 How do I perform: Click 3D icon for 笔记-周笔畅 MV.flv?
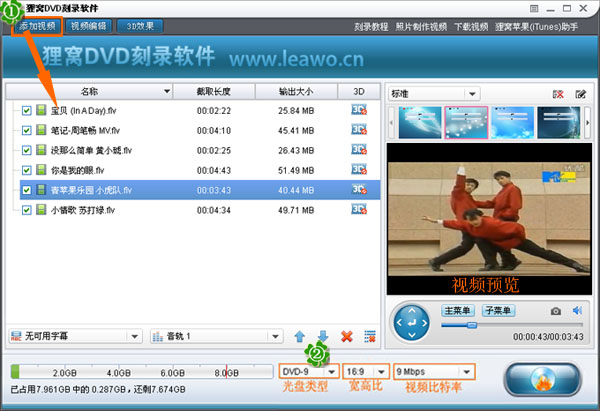pos(359,130)
